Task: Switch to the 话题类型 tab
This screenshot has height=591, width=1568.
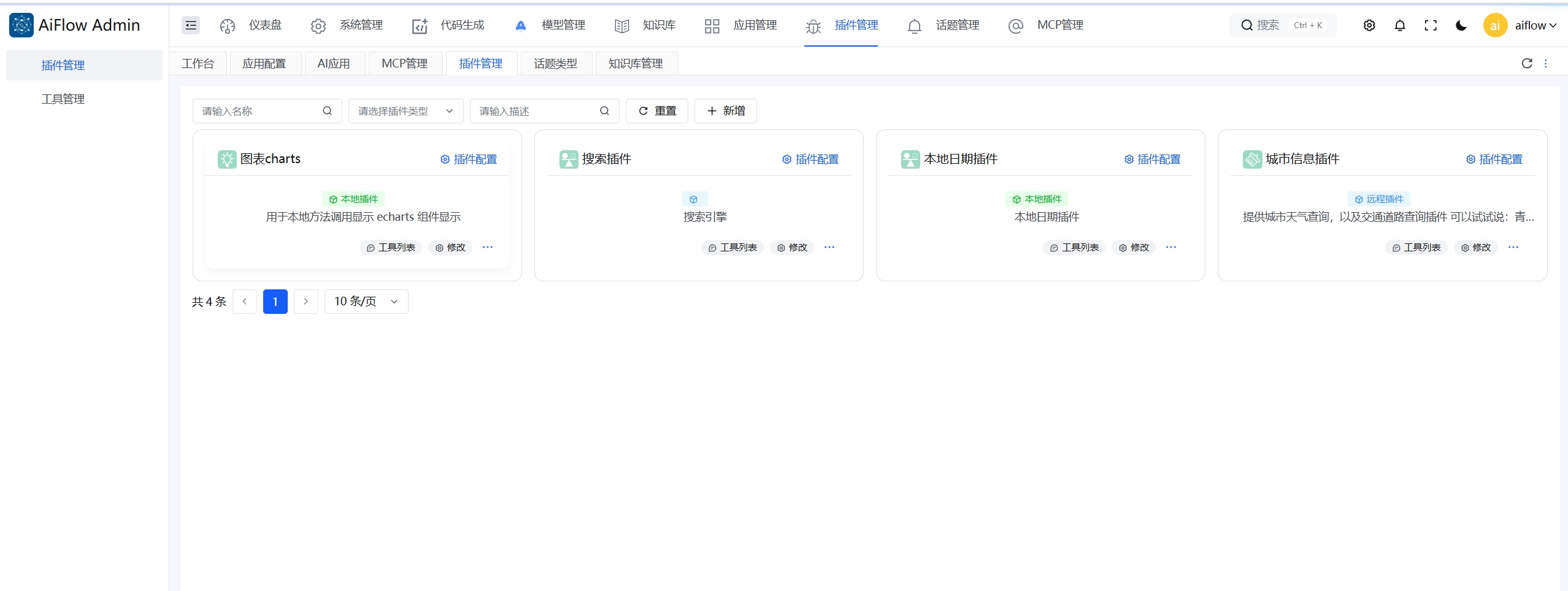Action: (x=555, y=63)
